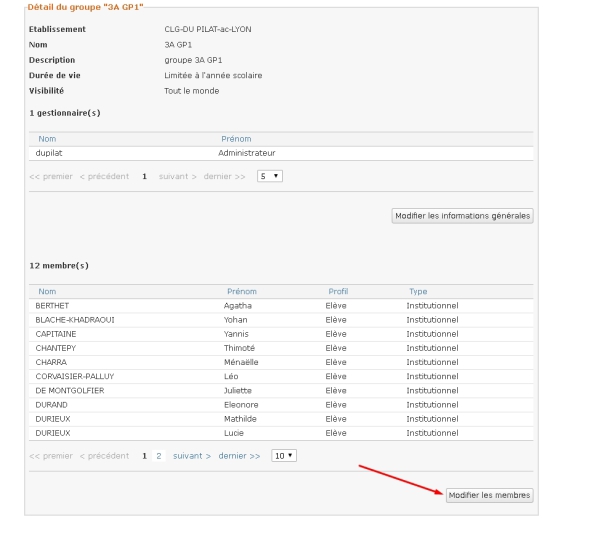Open Modifier les informations générales

coord(462,216)
